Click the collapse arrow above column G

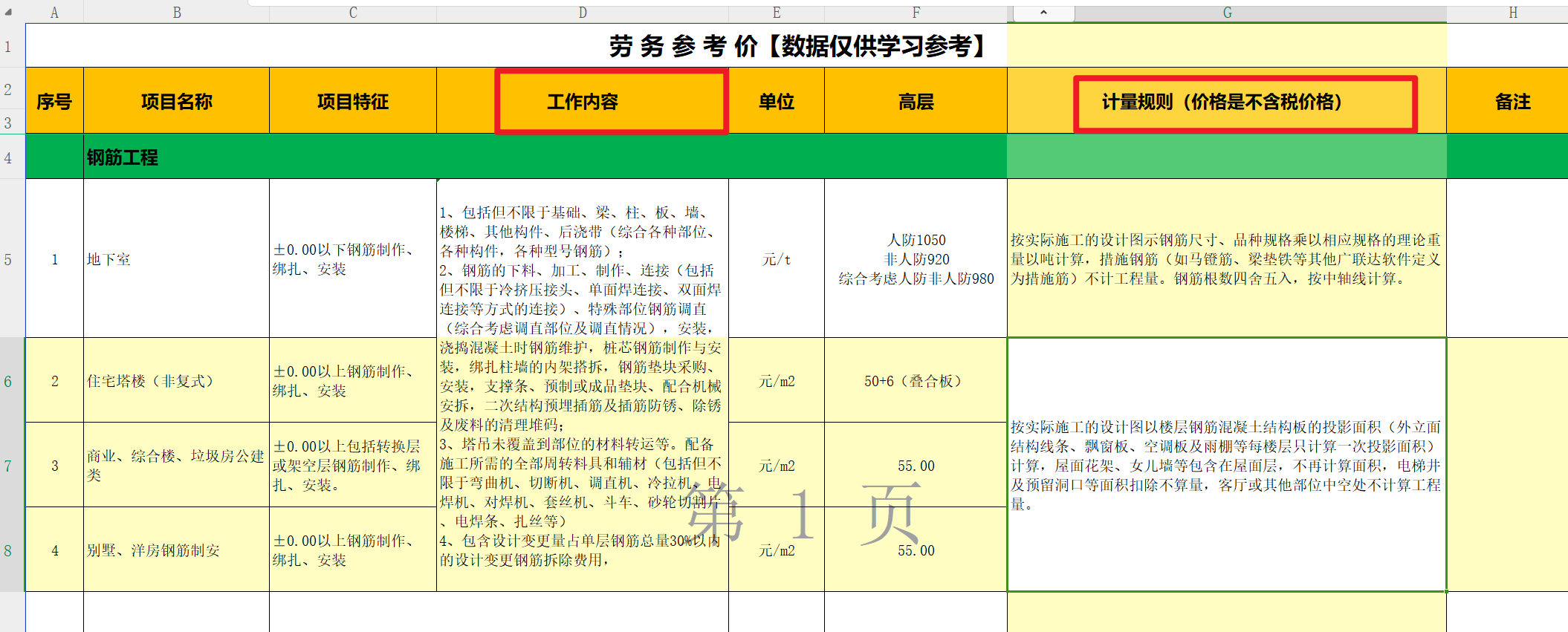click(x=1043, y=13)
